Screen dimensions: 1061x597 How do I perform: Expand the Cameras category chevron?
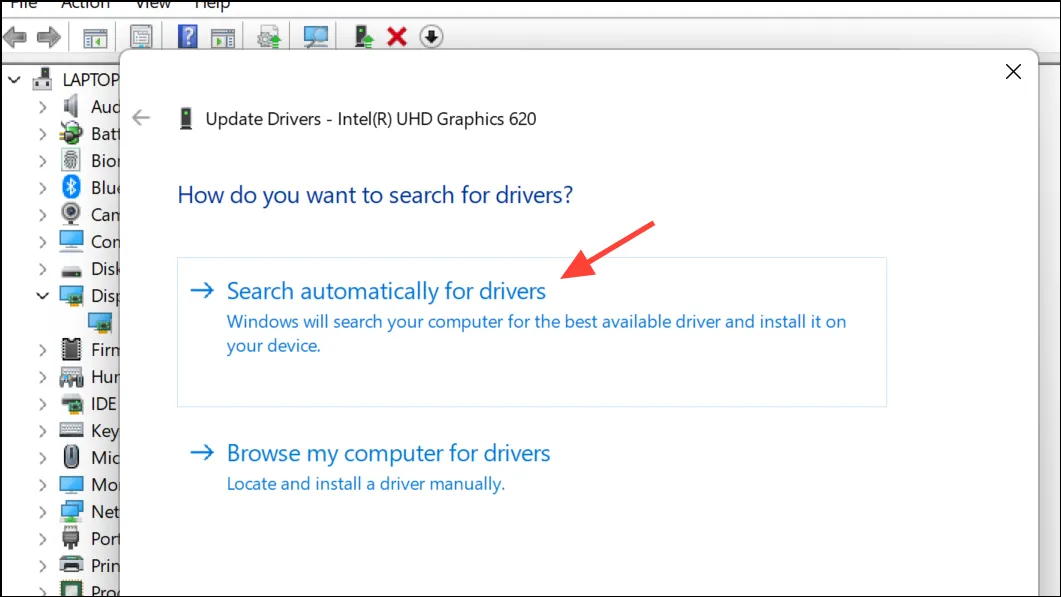click(42, 215)
